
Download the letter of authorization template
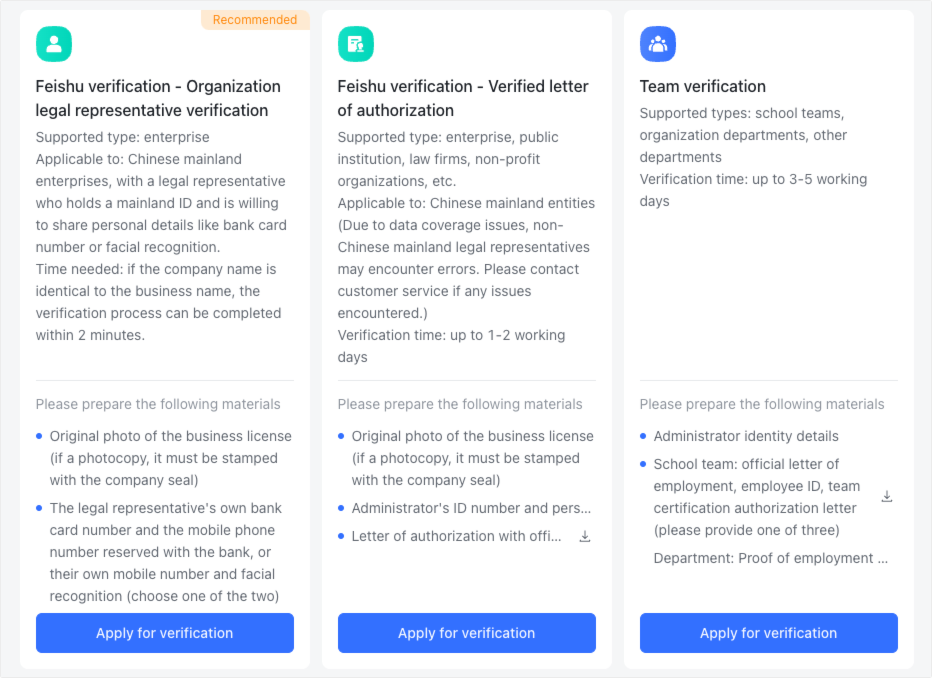[x=585, y=537]
